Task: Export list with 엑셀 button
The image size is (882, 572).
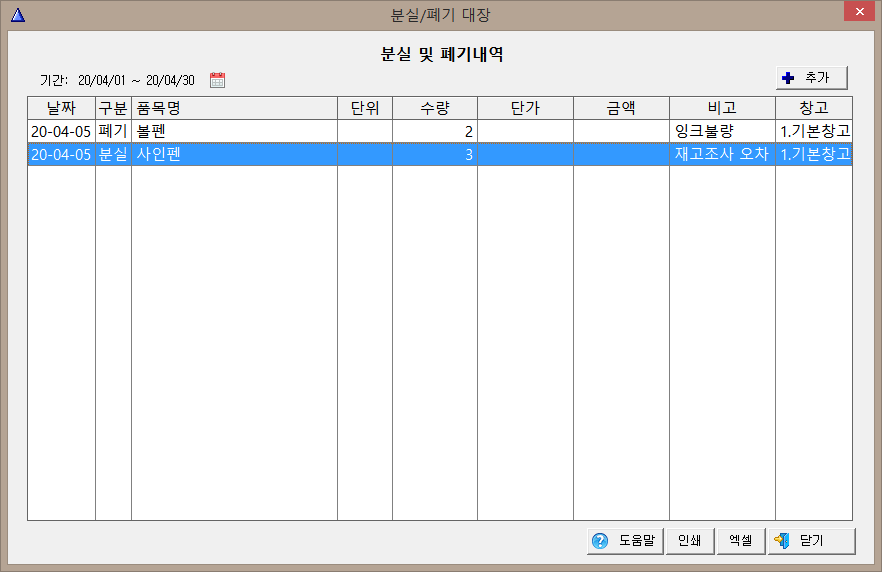Action: pos(741,541)
